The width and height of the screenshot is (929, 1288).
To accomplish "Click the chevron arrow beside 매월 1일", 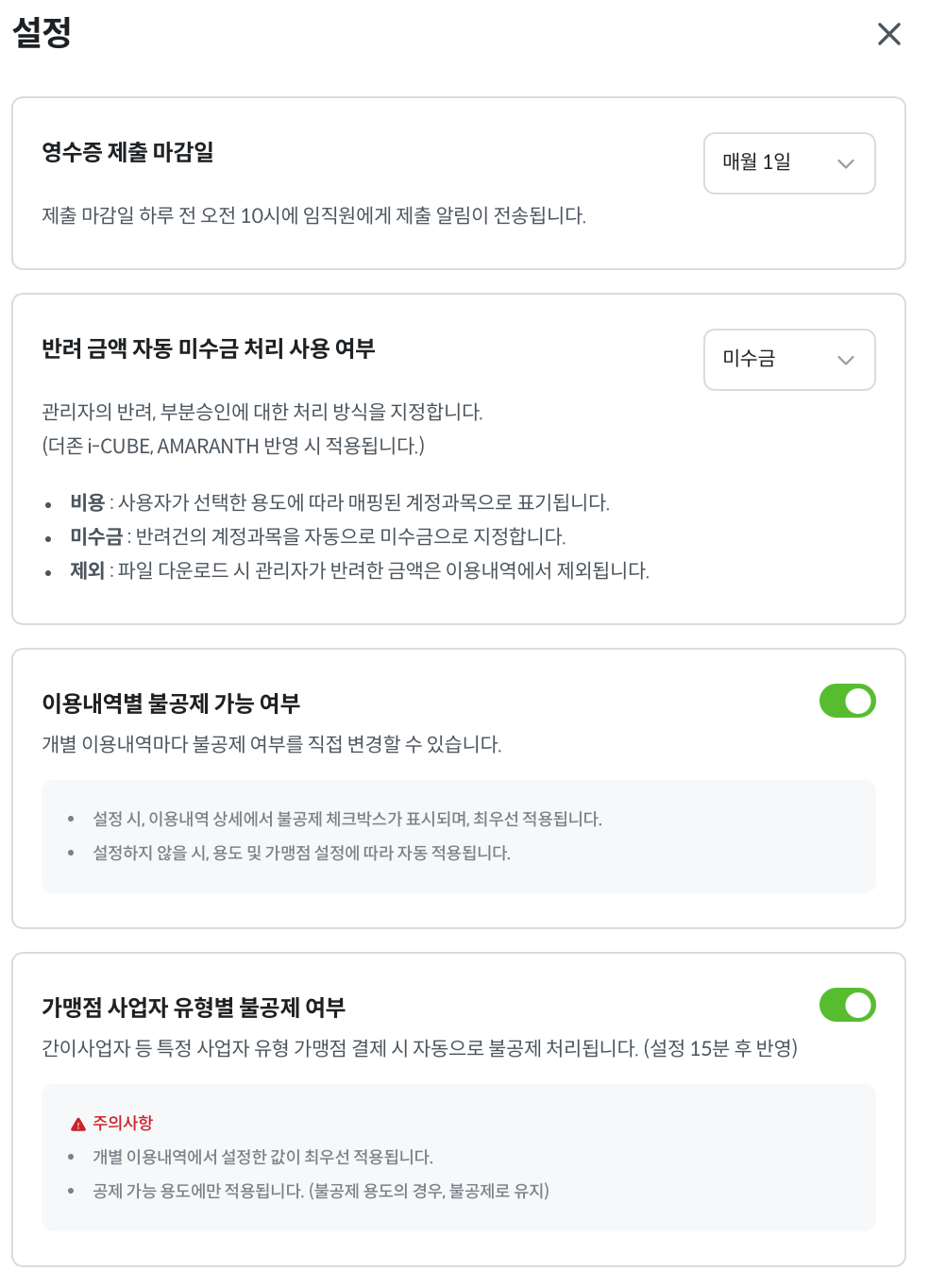I will (x=845, y=163).
